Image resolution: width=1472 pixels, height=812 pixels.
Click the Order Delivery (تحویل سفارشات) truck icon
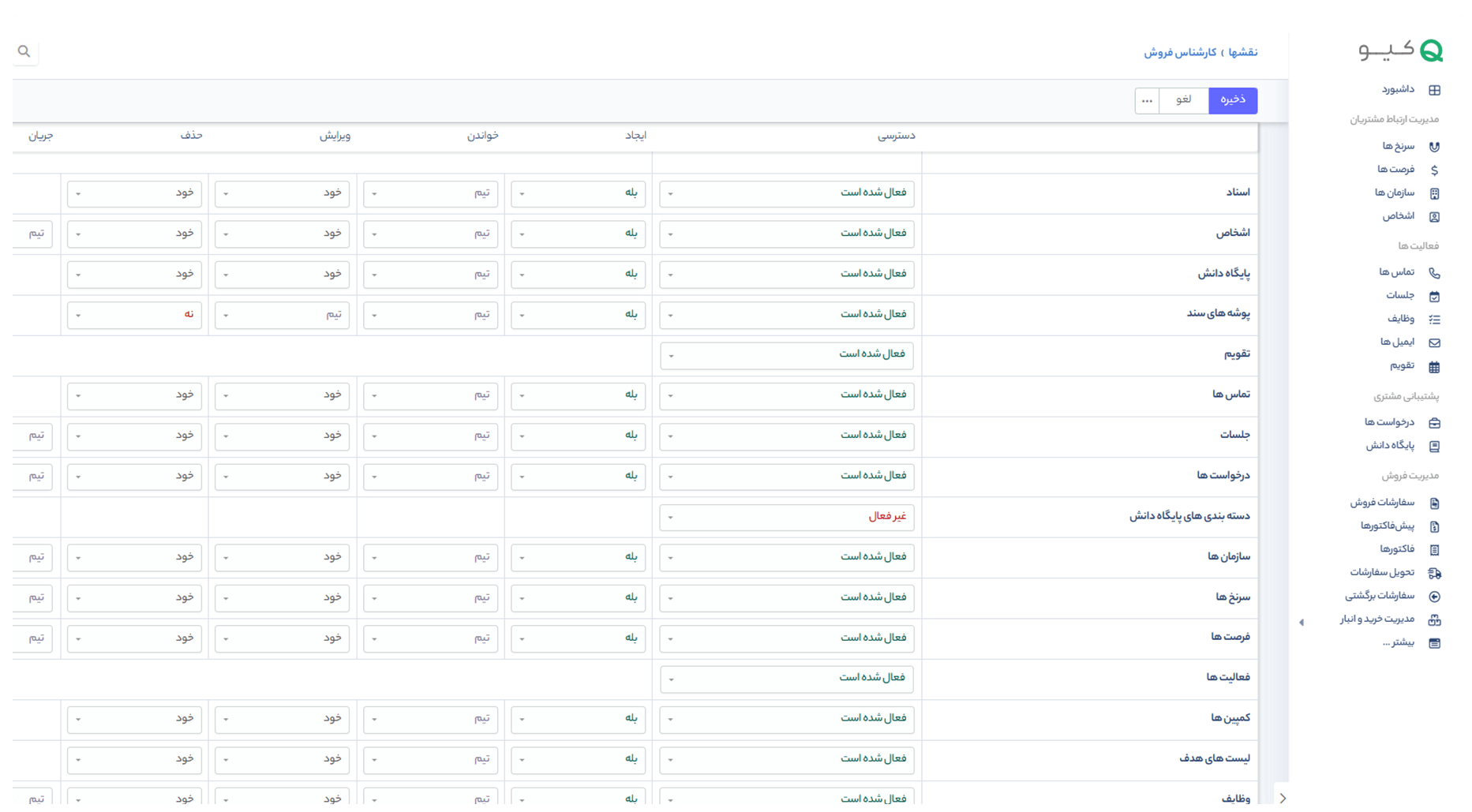1434,573
